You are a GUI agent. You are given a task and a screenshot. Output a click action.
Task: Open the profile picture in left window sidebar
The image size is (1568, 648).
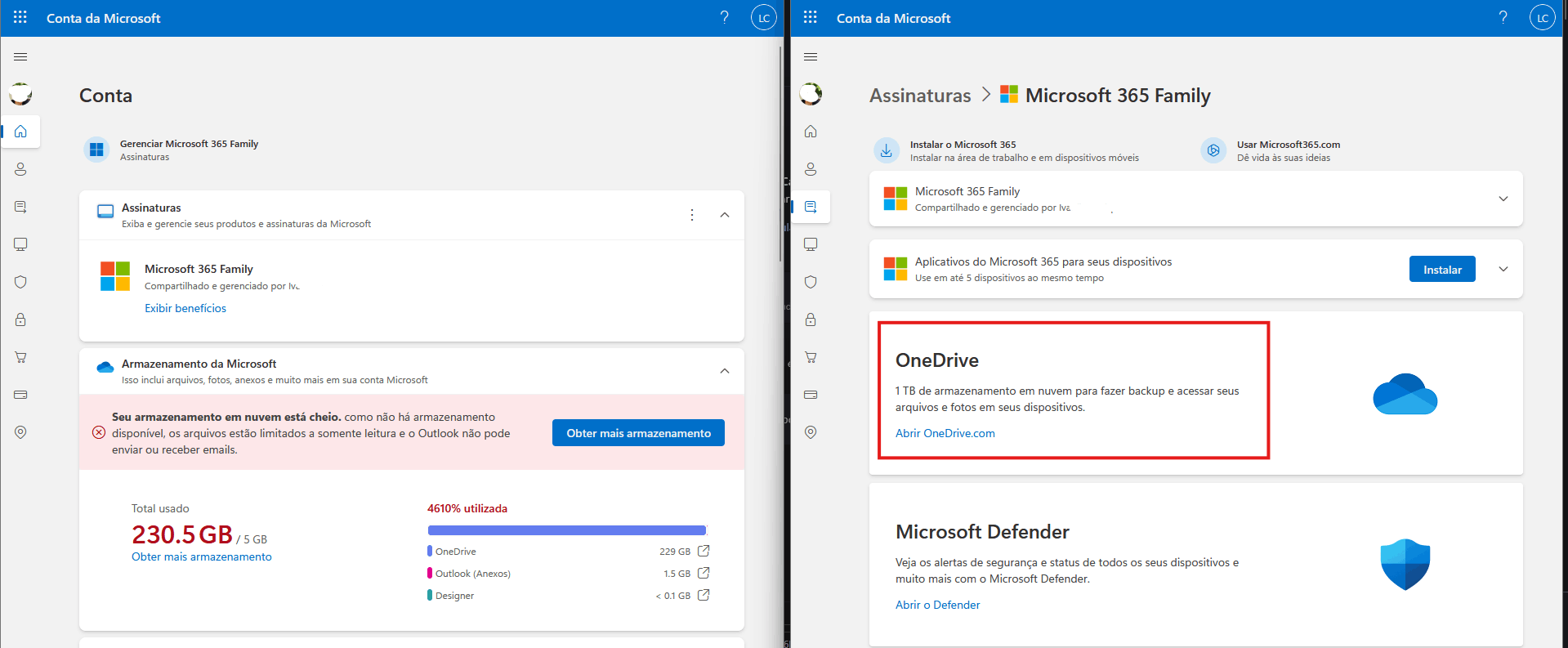[x=20, y=94]
